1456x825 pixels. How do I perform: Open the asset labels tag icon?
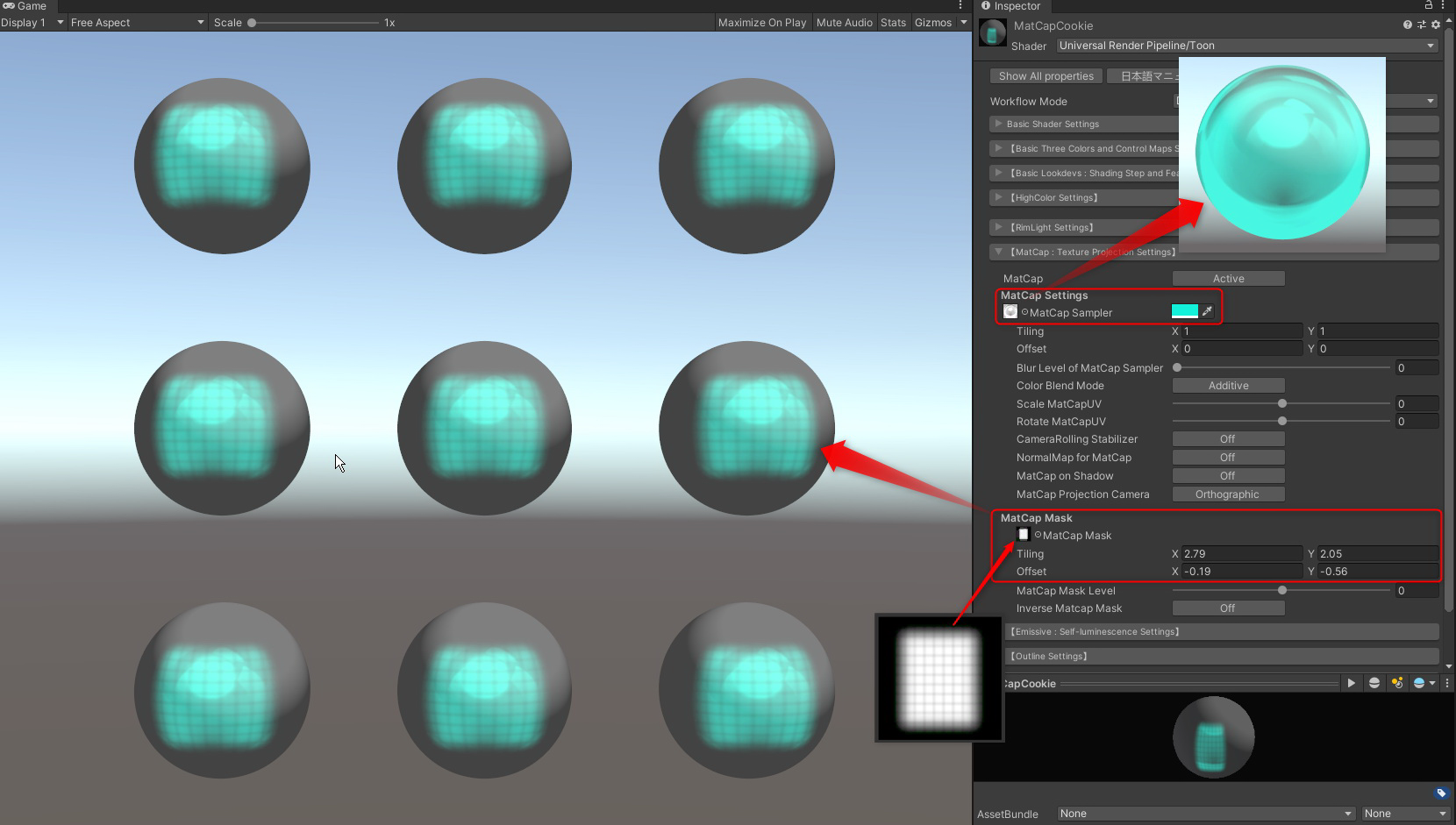click(1440, 793)
